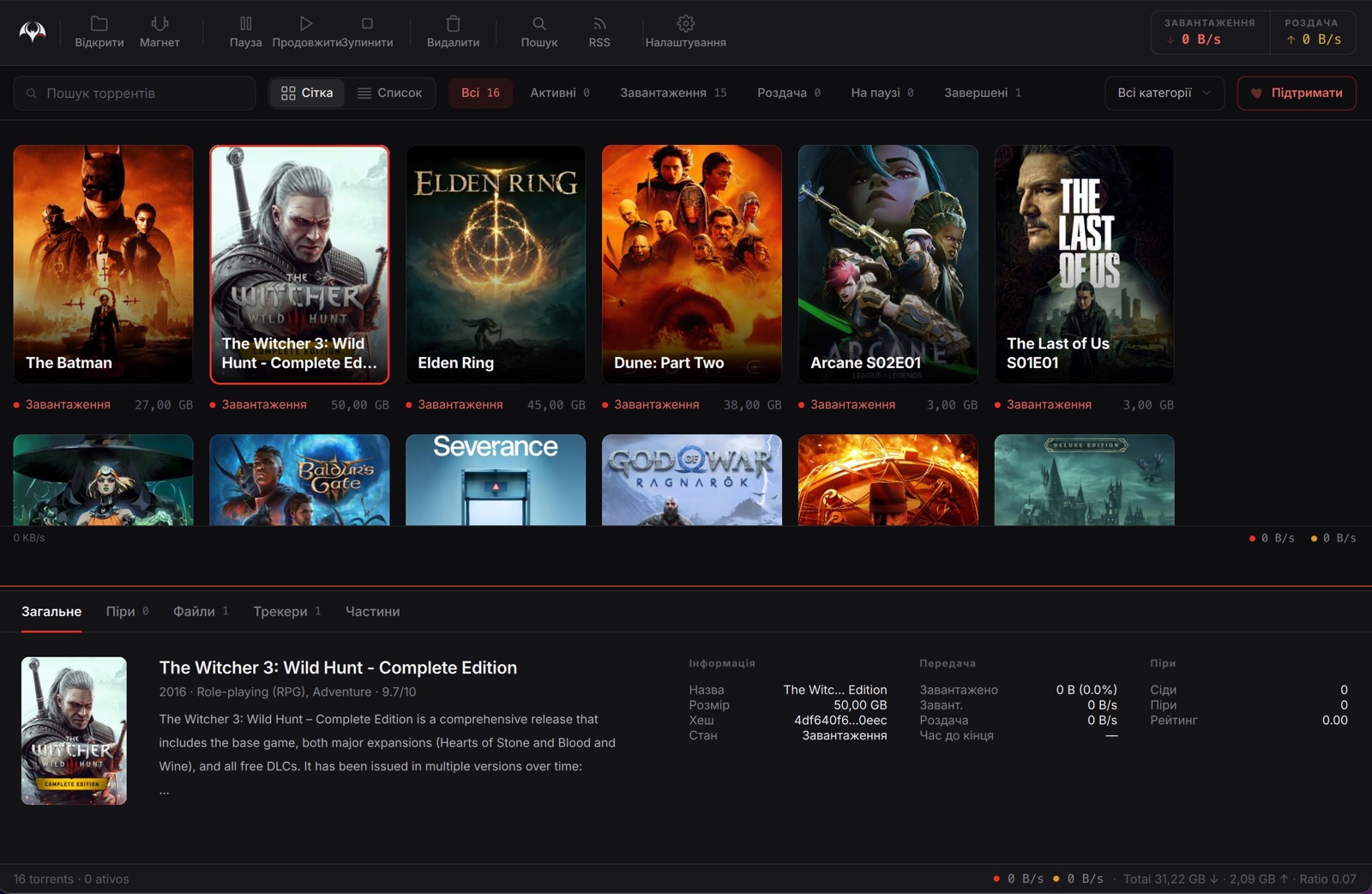
Task: Click the 27,00 GB size under The Batman
Action: coord(164,405)
